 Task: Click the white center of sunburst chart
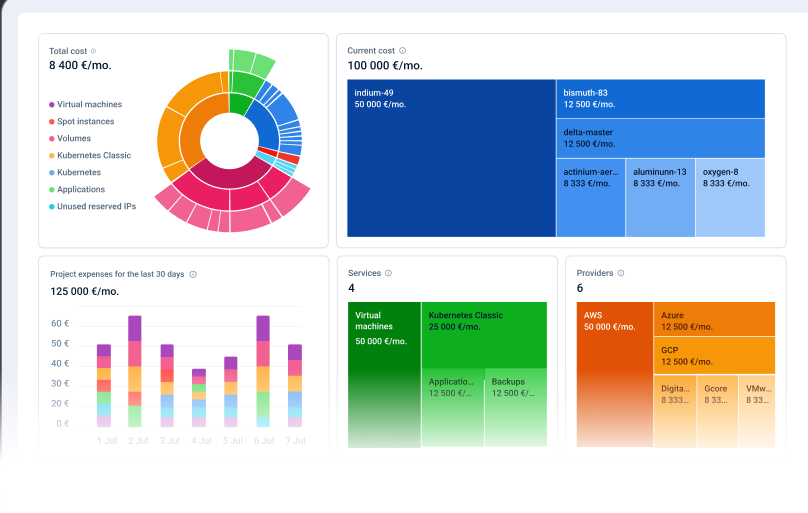(230, 140)
